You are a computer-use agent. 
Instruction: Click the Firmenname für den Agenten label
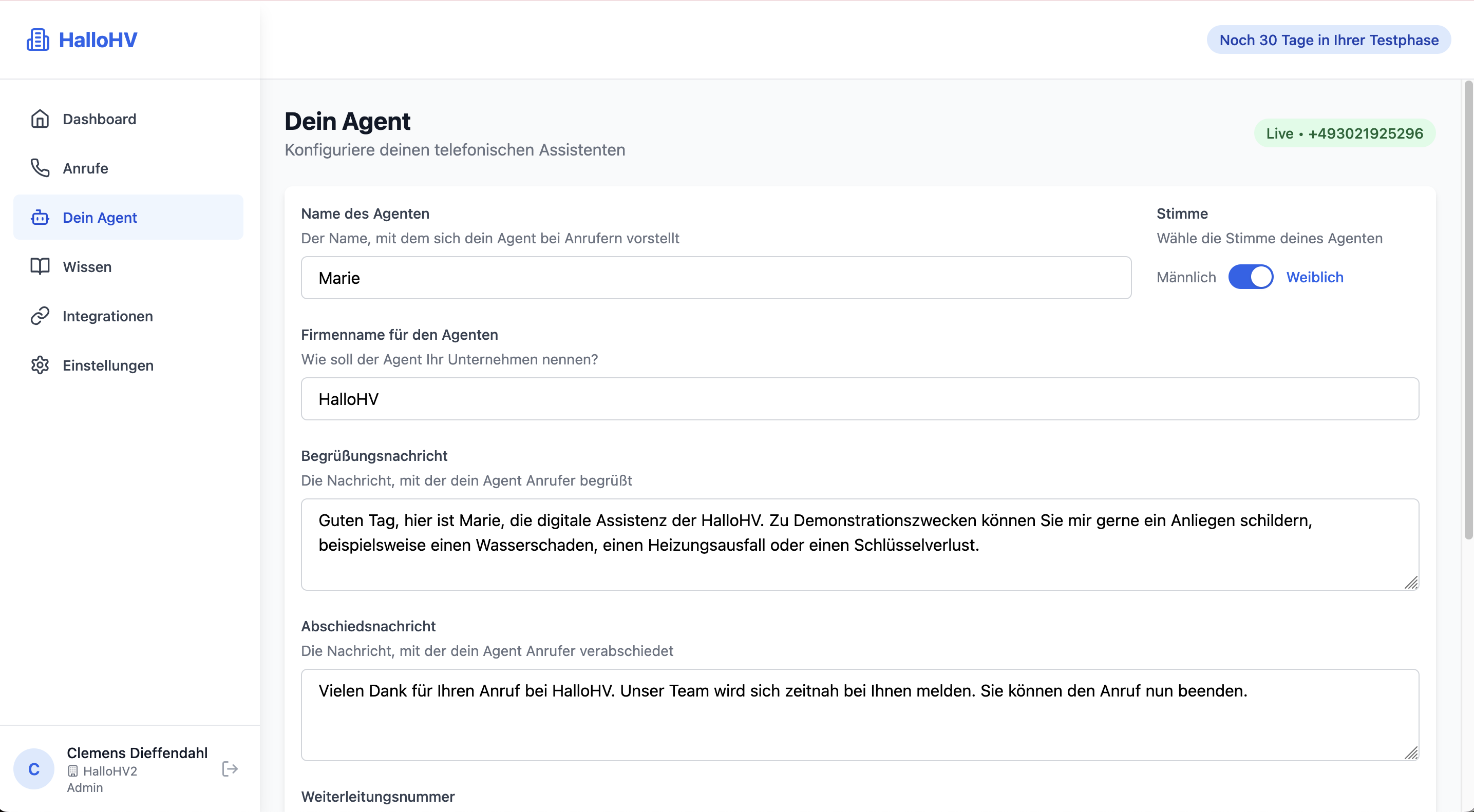400,335
